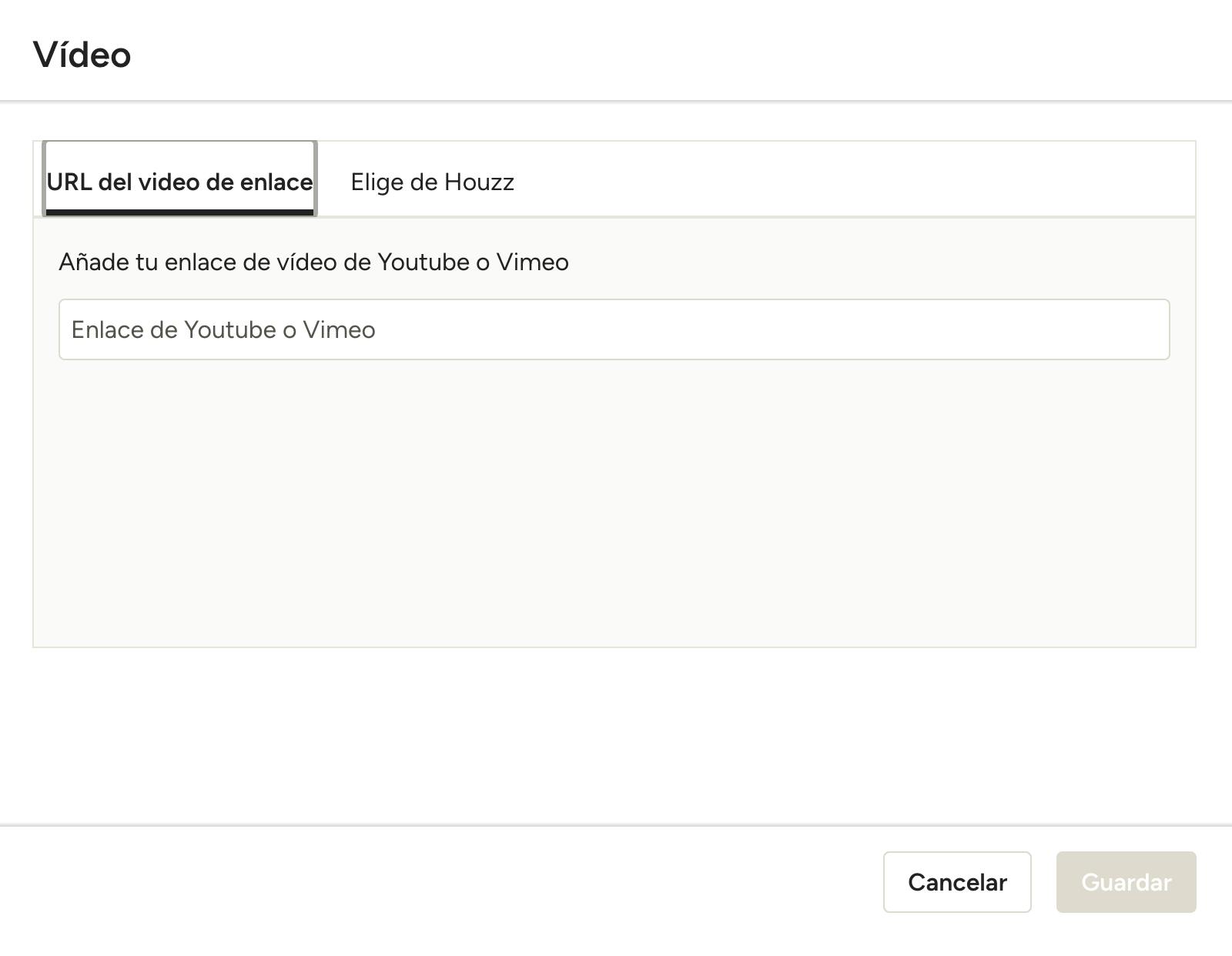Image resolution: width=1232 pixels, height=956 pixels.
Task: Focus the video link text box
Action: (614, 329)
